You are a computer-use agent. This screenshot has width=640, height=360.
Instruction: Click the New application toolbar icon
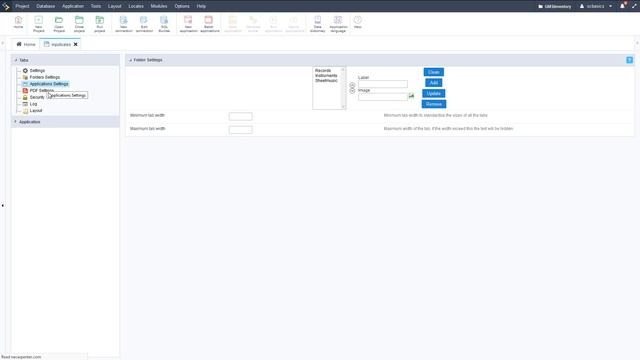188,24
